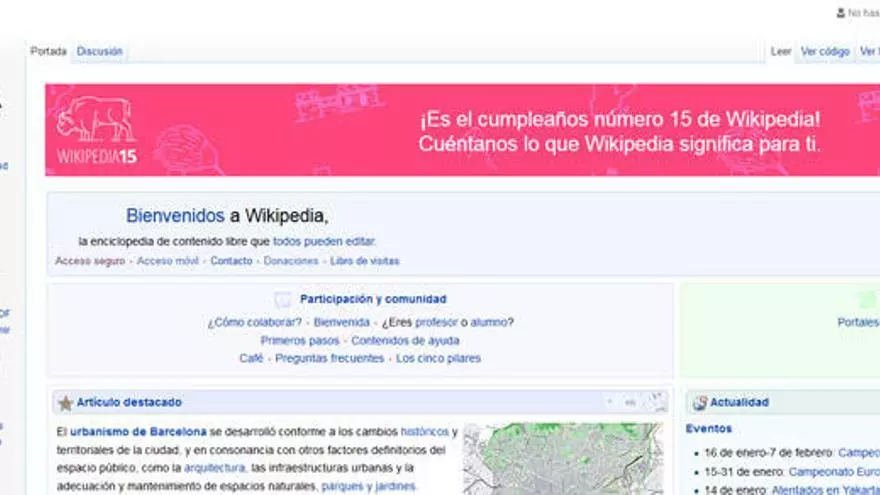Click the Actualidad news icon
The image size is (880, 495).
[699, 403]
